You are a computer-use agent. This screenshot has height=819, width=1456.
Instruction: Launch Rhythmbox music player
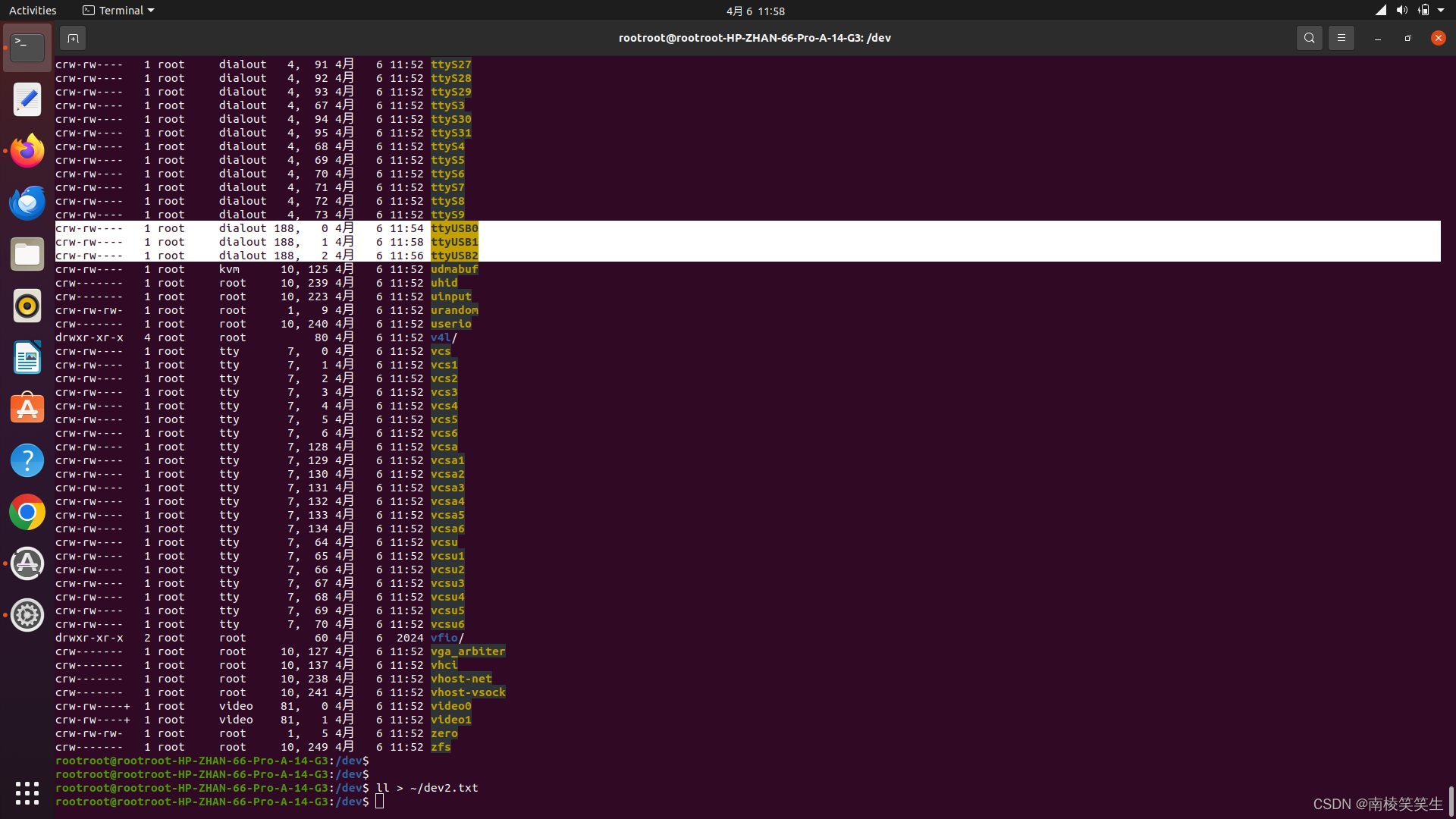[x=27, y=306]
